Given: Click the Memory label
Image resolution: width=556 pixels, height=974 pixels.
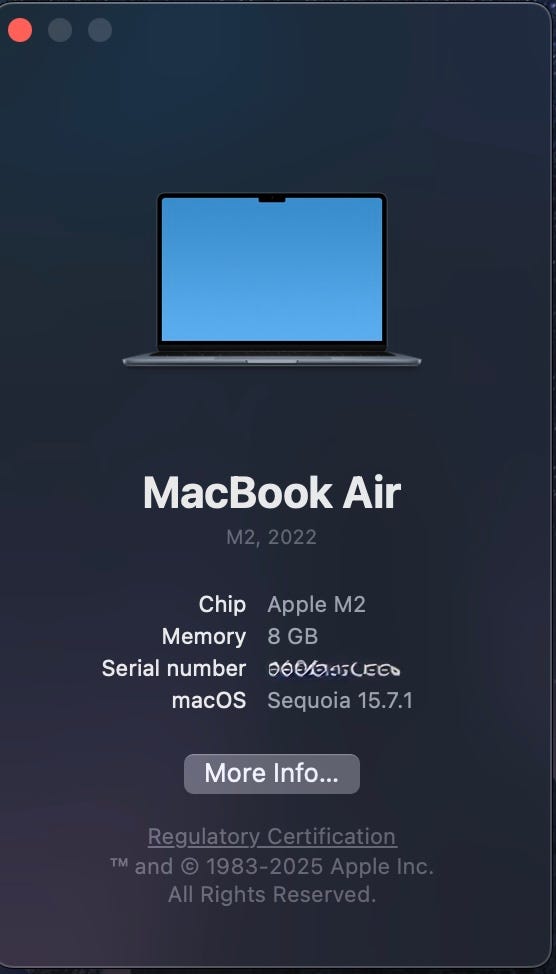Looking at the screenshot, I should 204,637.
